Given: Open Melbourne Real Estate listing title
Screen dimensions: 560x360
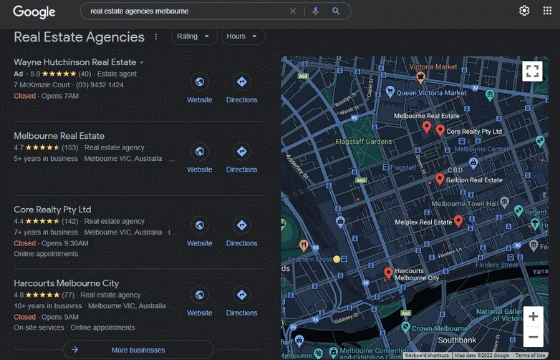Looking at the screenshot, I should [x=59, y=136].
